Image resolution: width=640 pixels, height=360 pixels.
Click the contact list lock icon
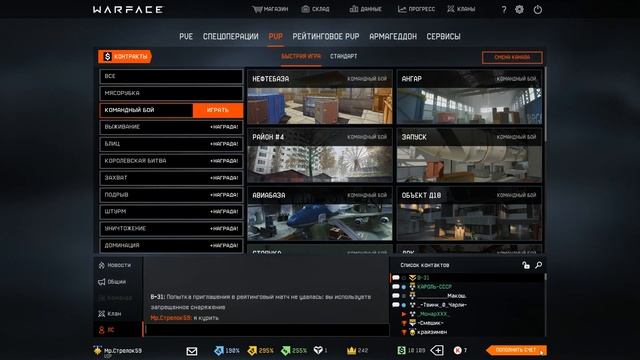[526, 265]
